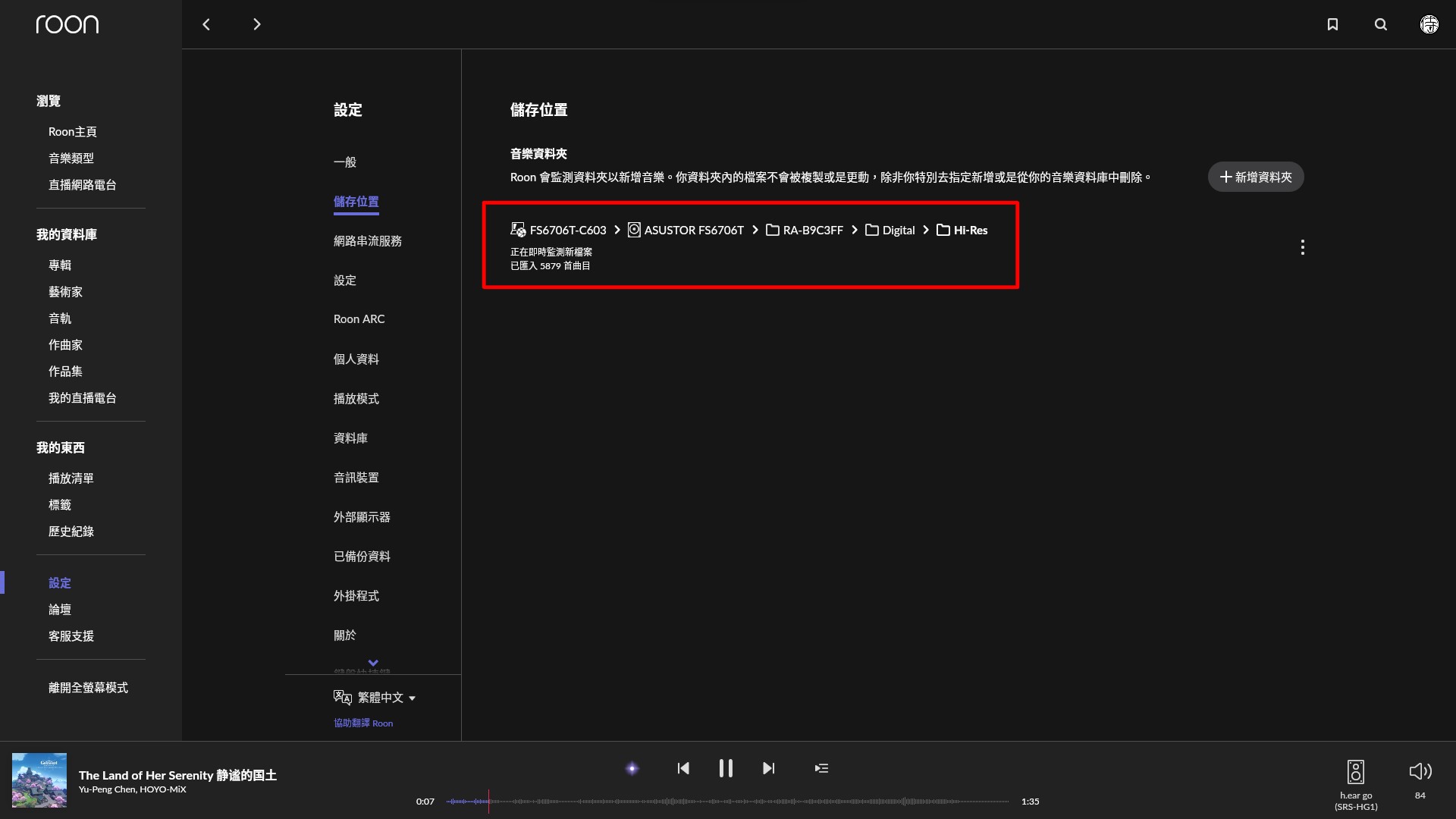This screenshot has height=819, width=1456.
Task: Open 歷史紀錄 in sidebar
Action: (x=71, y=532)
